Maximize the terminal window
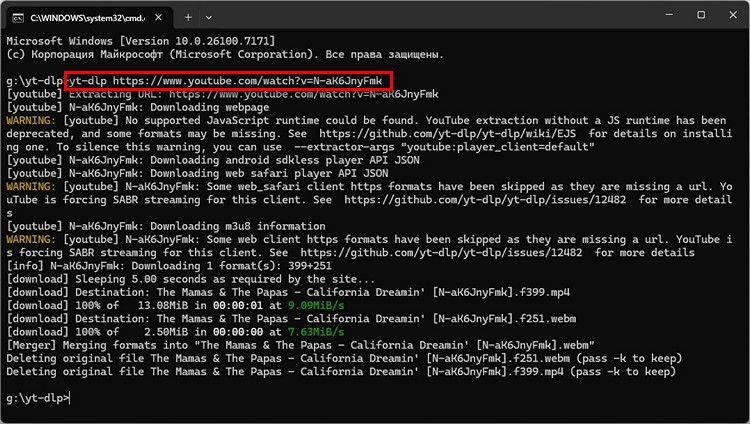The width and height of the screenshot is (750, 424). (700, 15)
